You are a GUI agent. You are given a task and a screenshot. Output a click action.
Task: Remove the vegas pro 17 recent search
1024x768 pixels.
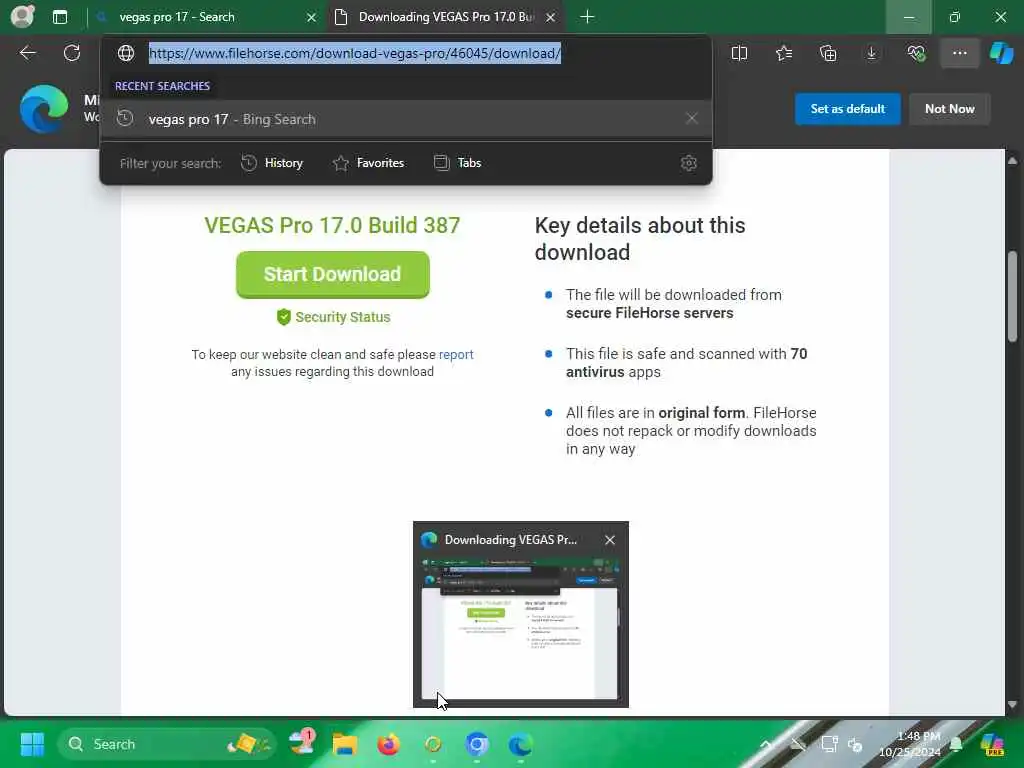pyautogui.click(x=692, y=118)
